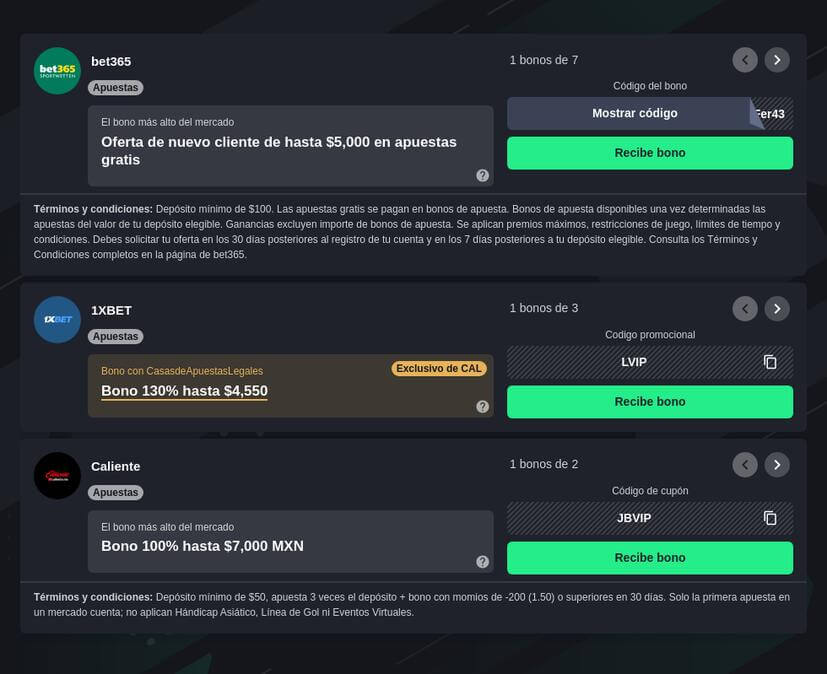
Task: Advance to next Caliente bonus
Action: tap(777, 465)
